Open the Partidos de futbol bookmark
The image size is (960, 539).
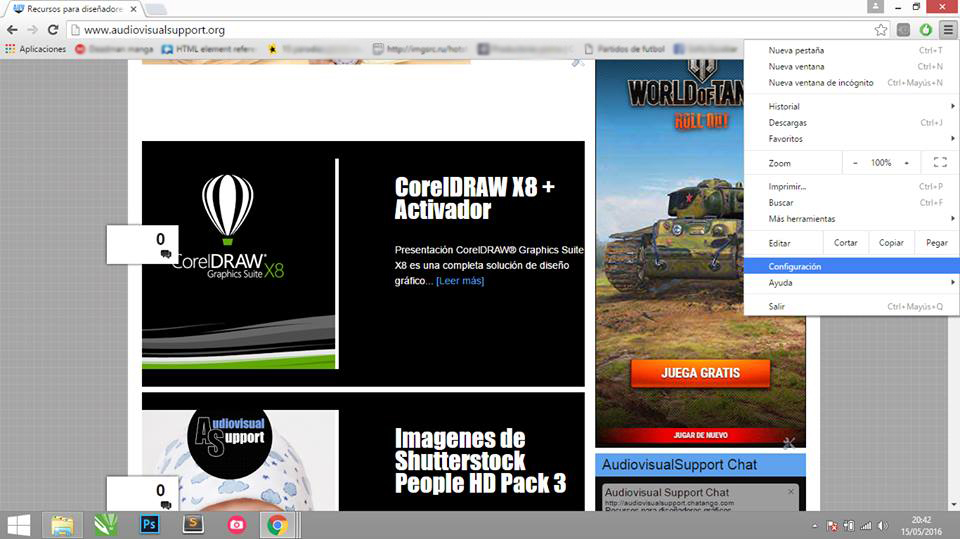click(x=624, y=49)
